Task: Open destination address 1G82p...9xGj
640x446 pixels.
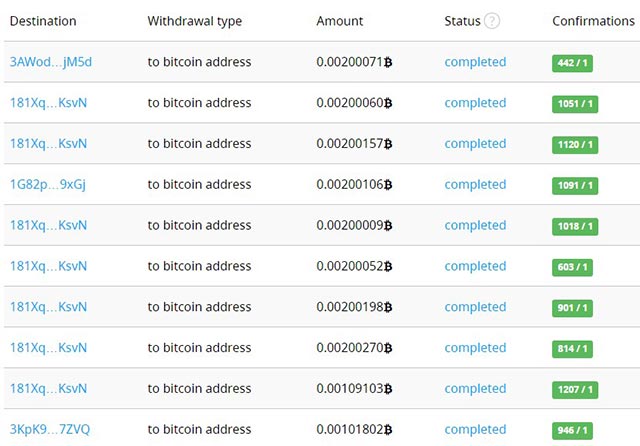Action: [48, 184]
